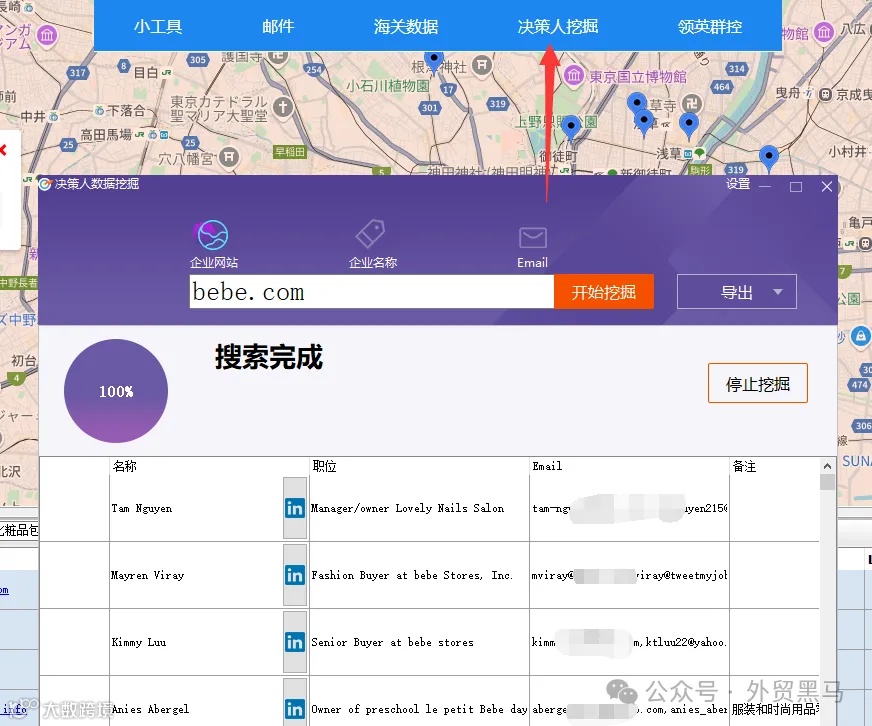
Task: Select the 企业名称 tag icon
Action: pyautogui.click(x=371, y=234)
